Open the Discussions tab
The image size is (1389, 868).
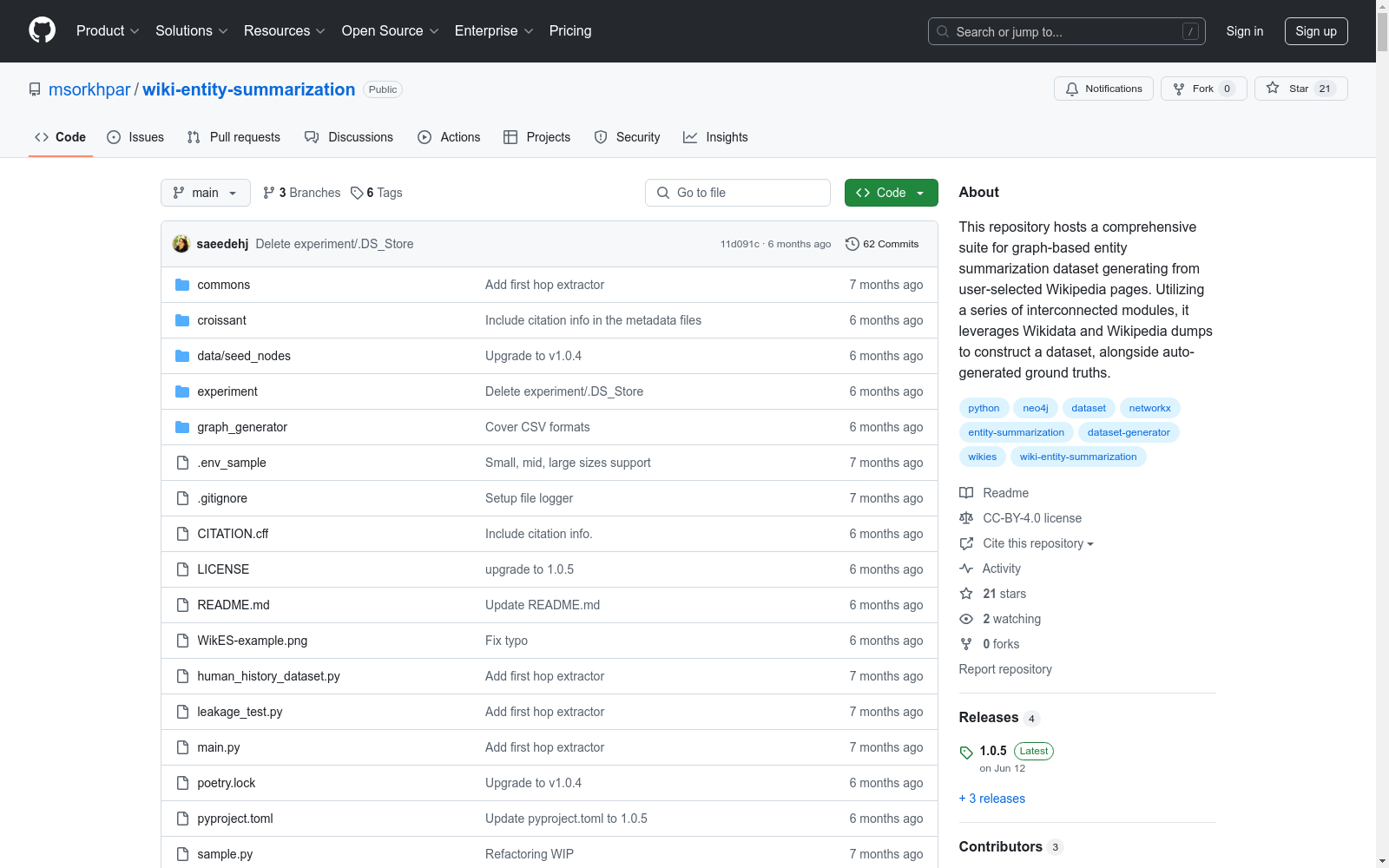(x=349, y=137)
